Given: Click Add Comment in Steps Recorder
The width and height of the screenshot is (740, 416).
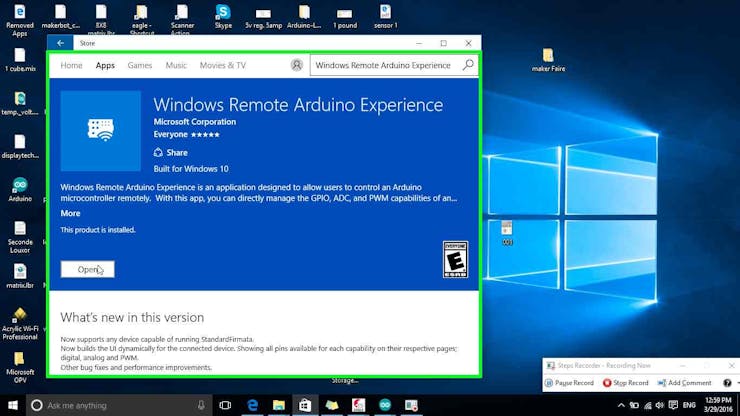Looking at the screenshot, I should click(684, 383).
